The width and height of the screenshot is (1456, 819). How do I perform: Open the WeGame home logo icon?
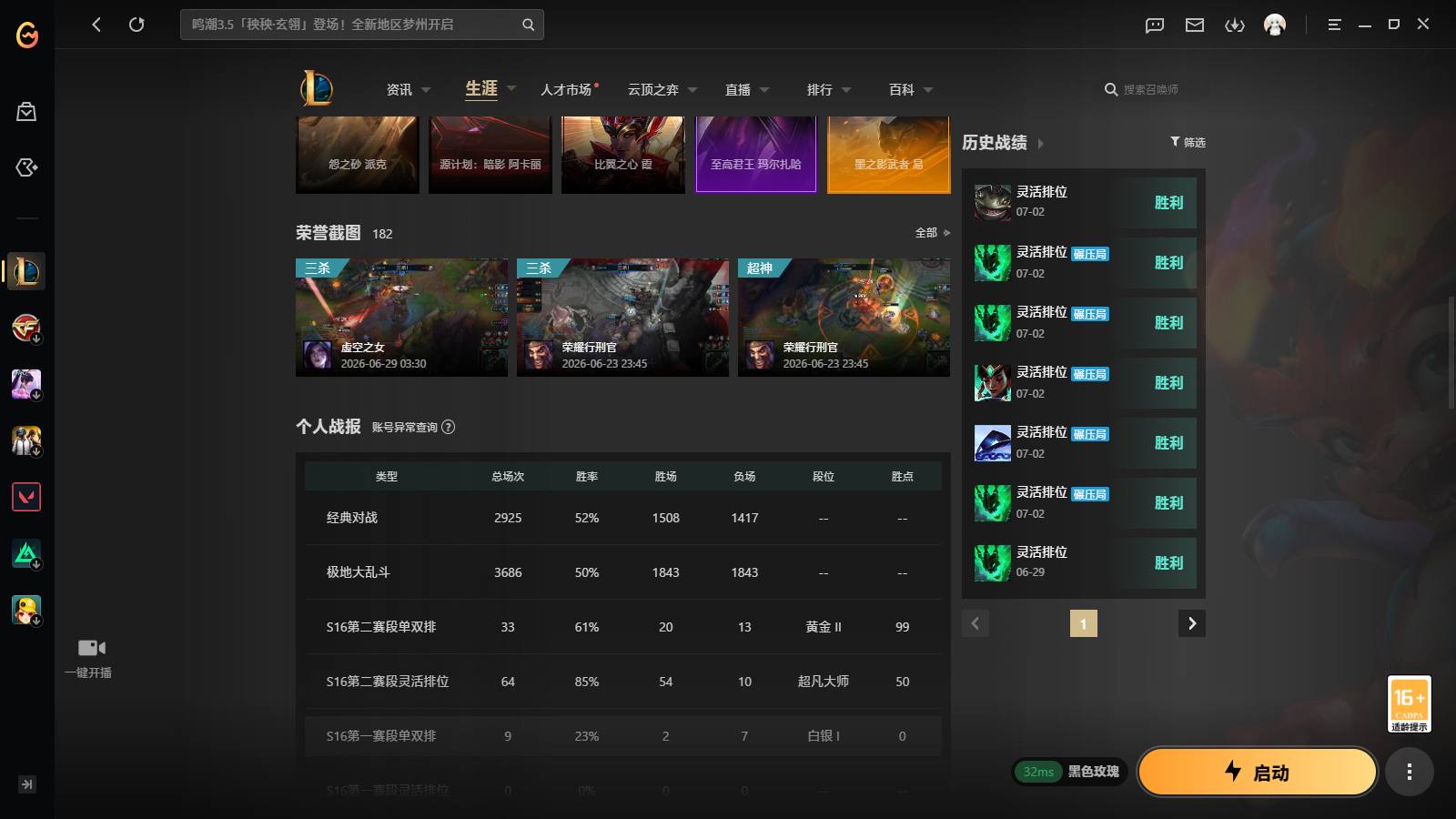point(27,35)
